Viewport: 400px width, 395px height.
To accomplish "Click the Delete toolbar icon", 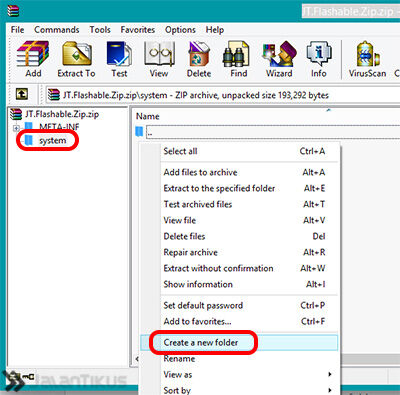I will 199,59.
